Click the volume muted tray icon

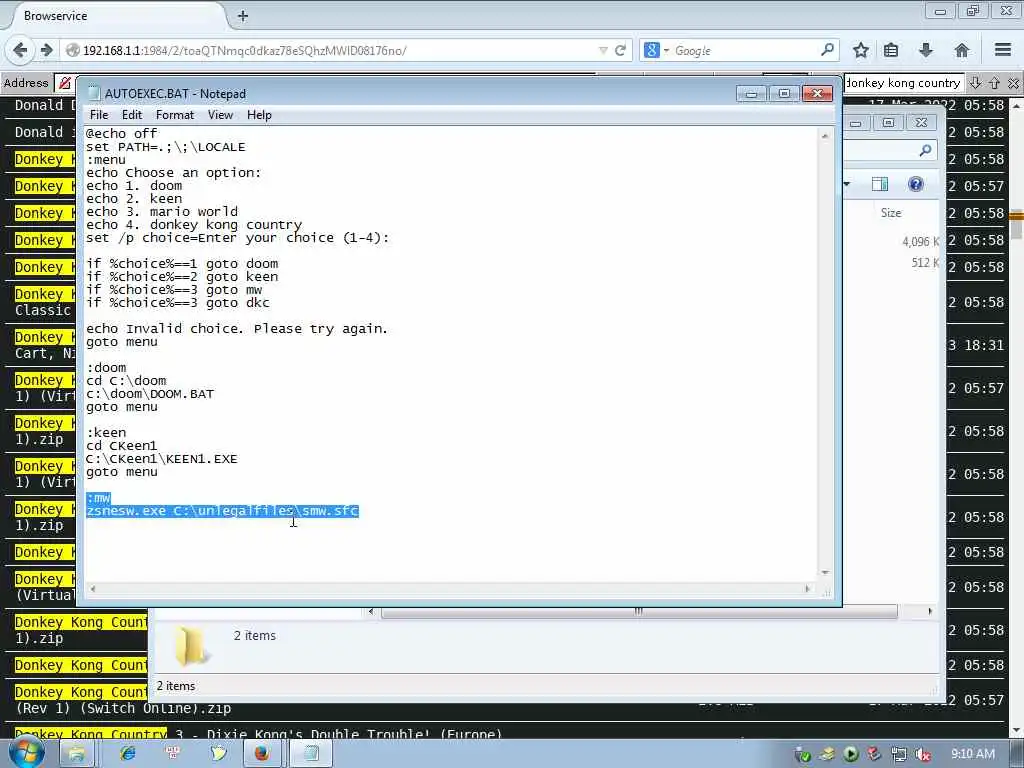(x=923, y=754)
